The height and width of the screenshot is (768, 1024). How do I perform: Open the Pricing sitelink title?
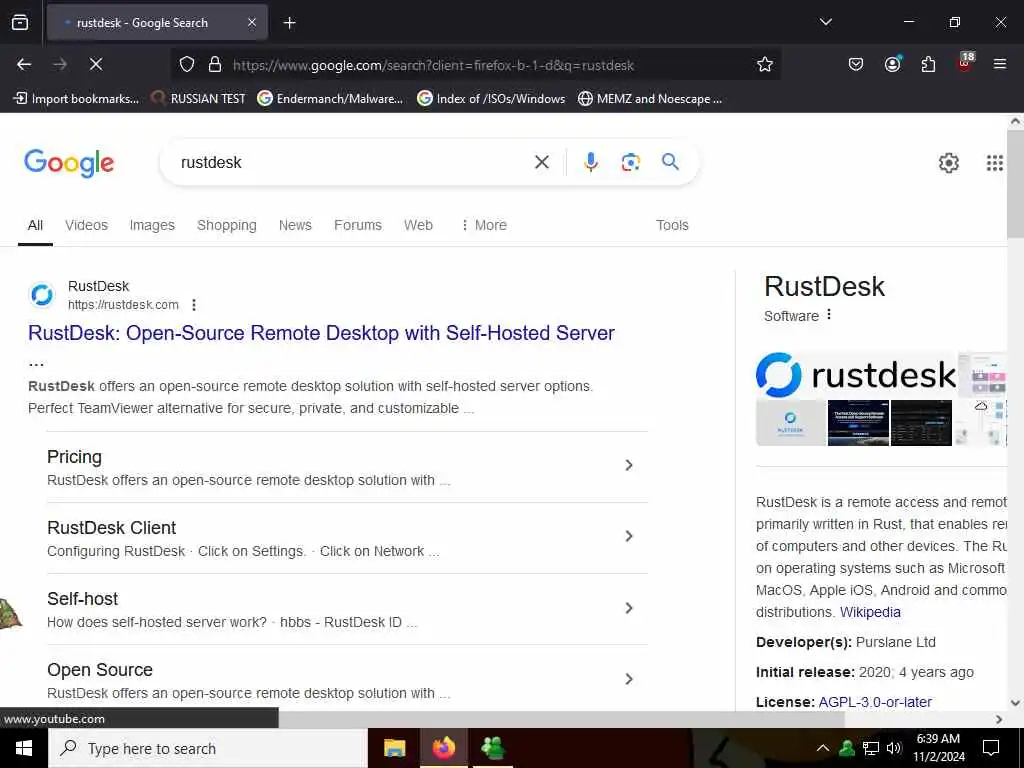74,457
